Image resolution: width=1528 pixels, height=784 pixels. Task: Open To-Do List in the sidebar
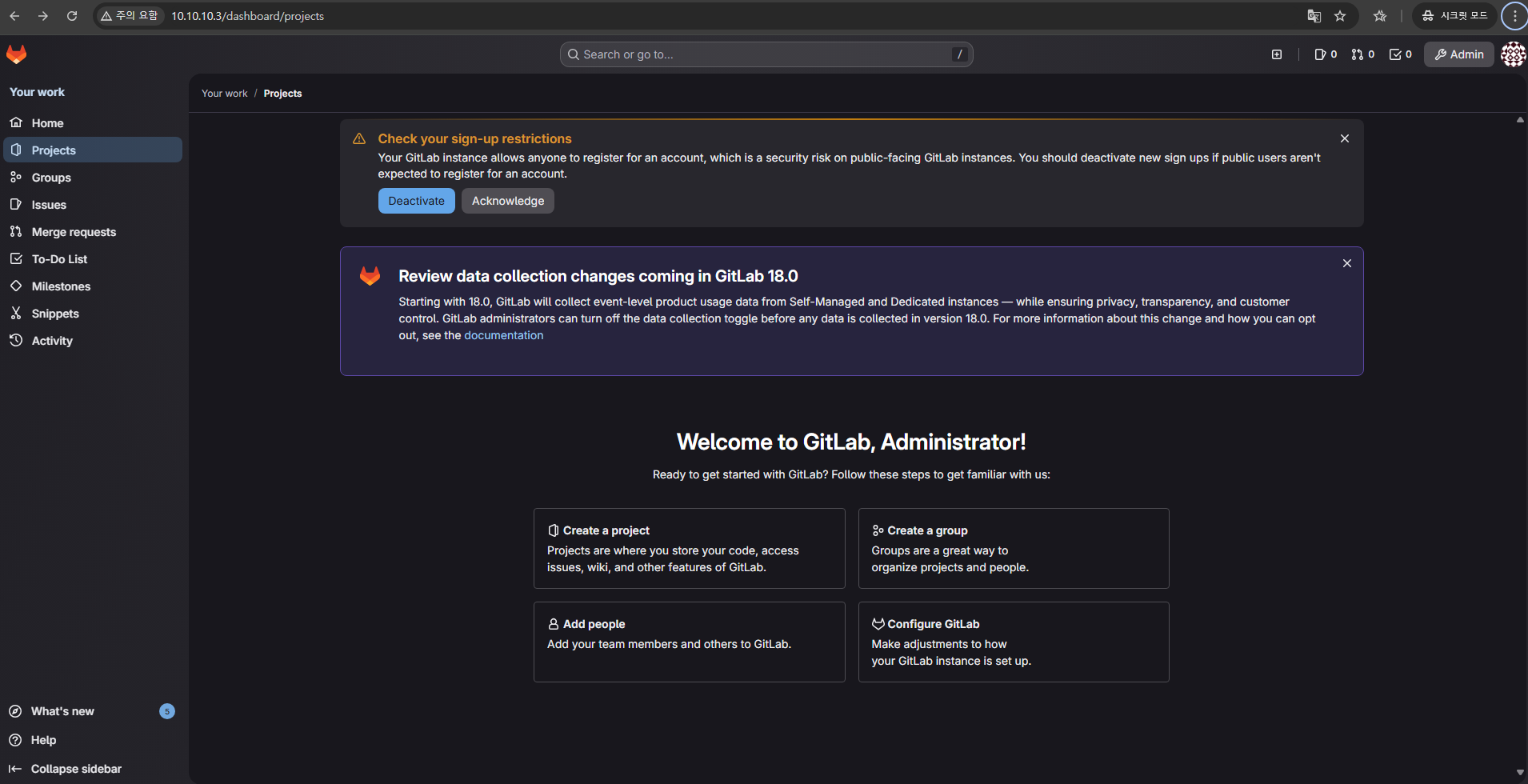tap(93, 259)
